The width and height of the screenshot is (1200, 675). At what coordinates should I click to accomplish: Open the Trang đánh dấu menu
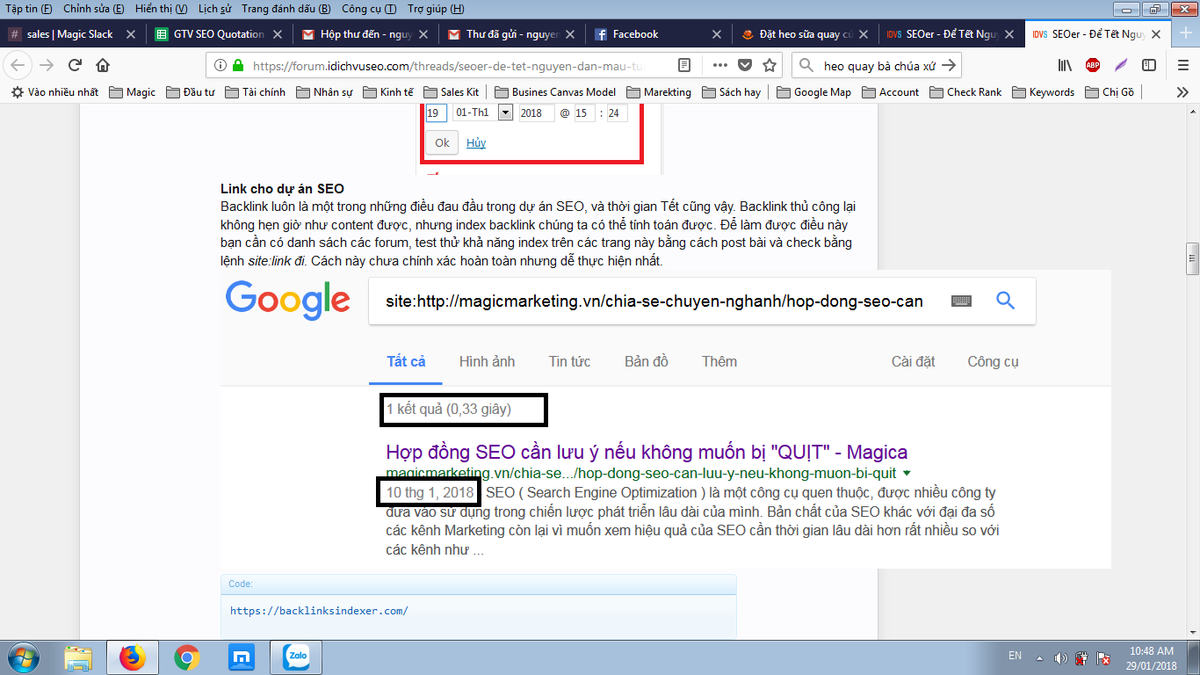286,8
